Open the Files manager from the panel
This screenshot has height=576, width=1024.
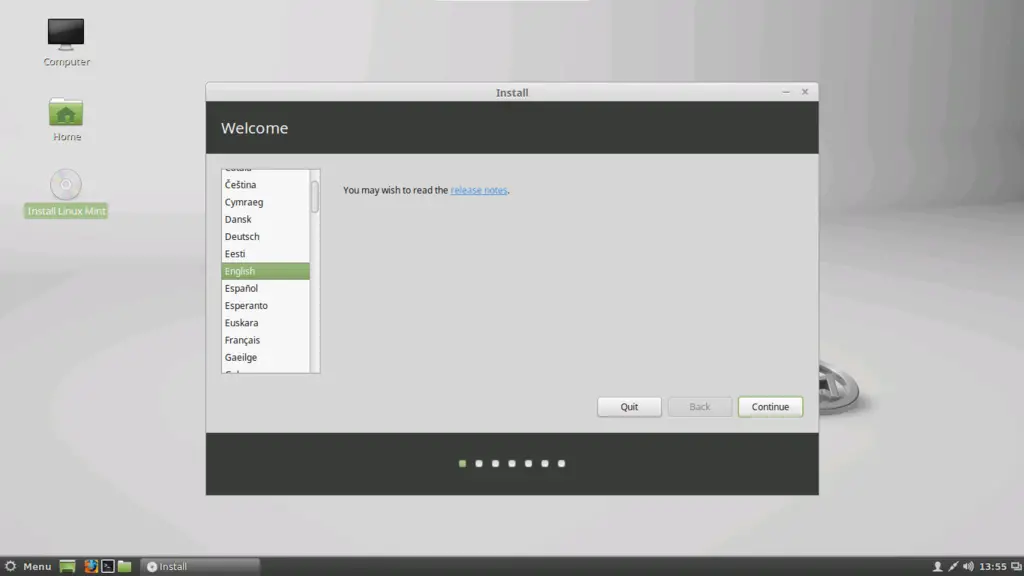pyautogui.click(x=125, y=566)
